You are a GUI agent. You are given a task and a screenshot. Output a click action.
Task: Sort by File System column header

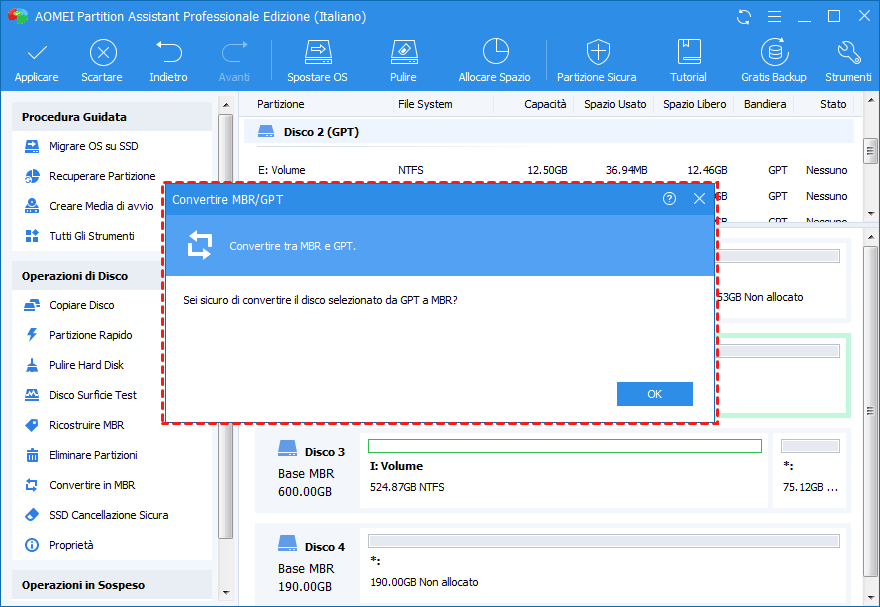click(x=425, y=104)
